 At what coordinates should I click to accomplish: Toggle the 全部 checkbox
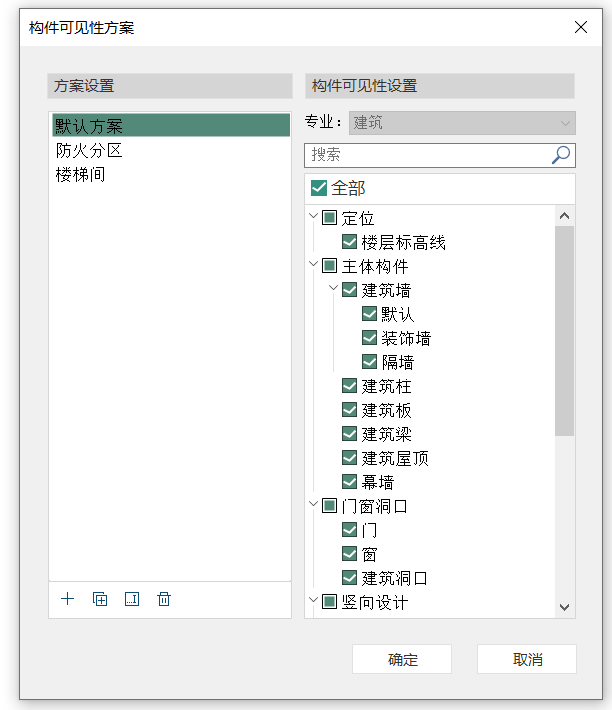pyautogui.click(x=319, y=188)
